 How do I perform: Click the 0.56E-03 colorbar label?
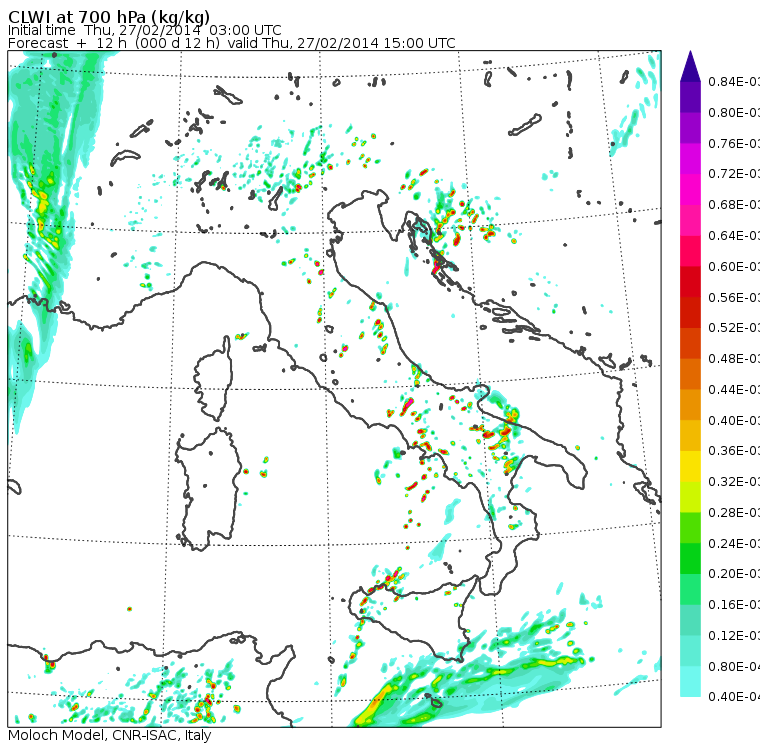point(734,297)
